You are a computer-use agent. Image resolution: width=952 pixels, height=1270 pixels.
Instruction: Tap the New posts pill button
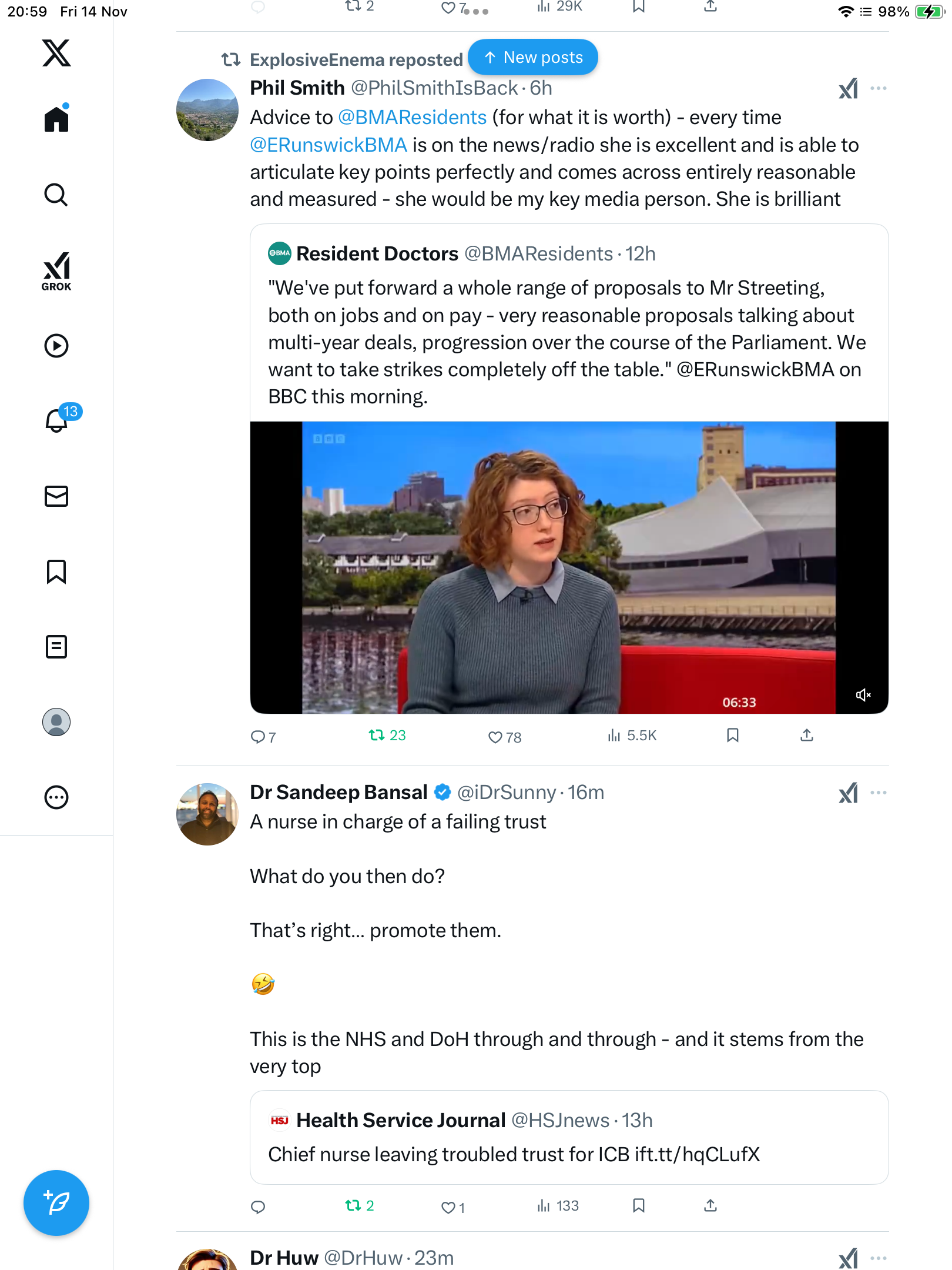point(533,58)
